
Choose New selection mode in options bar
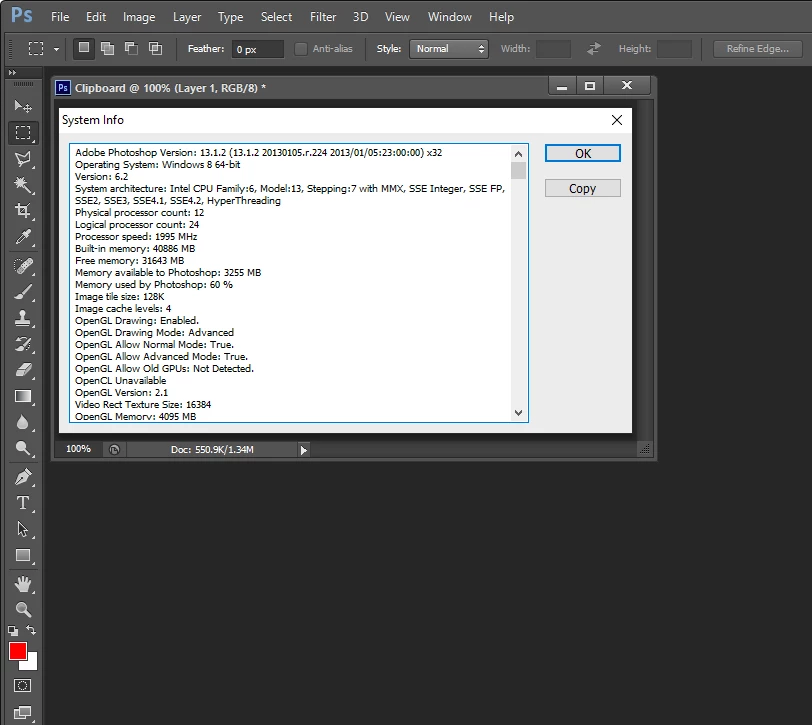pyautogui.click(x=83, y=48)
